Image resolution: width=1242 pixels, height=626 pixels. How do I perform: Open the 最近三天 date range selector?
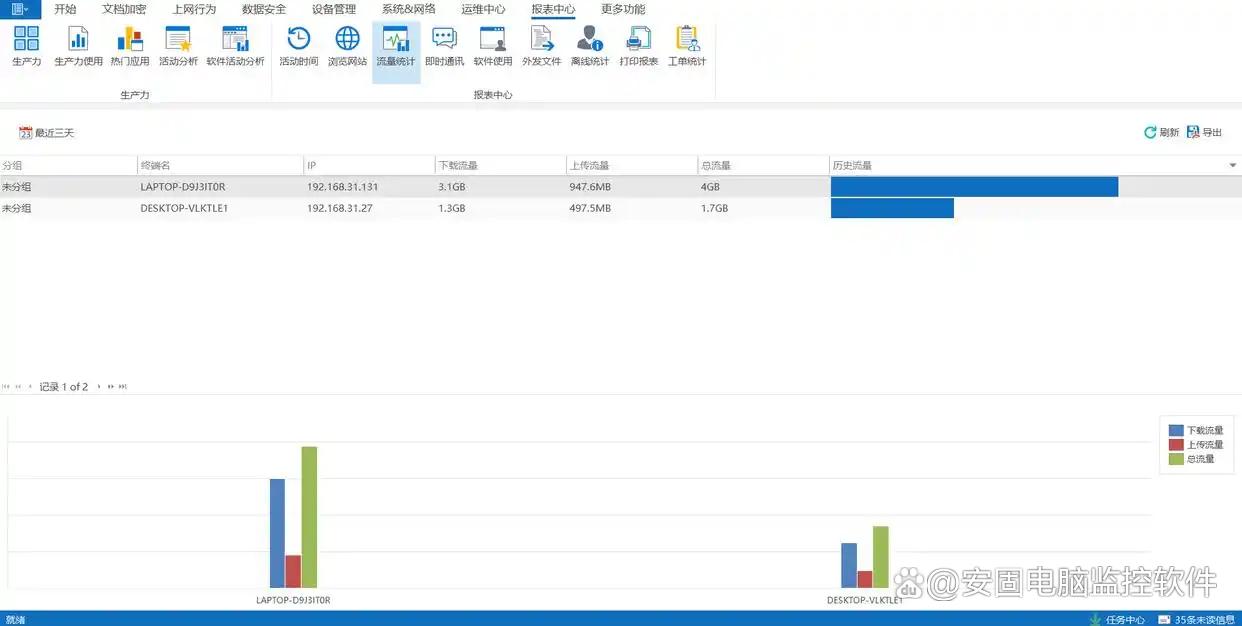click(47, 133)
